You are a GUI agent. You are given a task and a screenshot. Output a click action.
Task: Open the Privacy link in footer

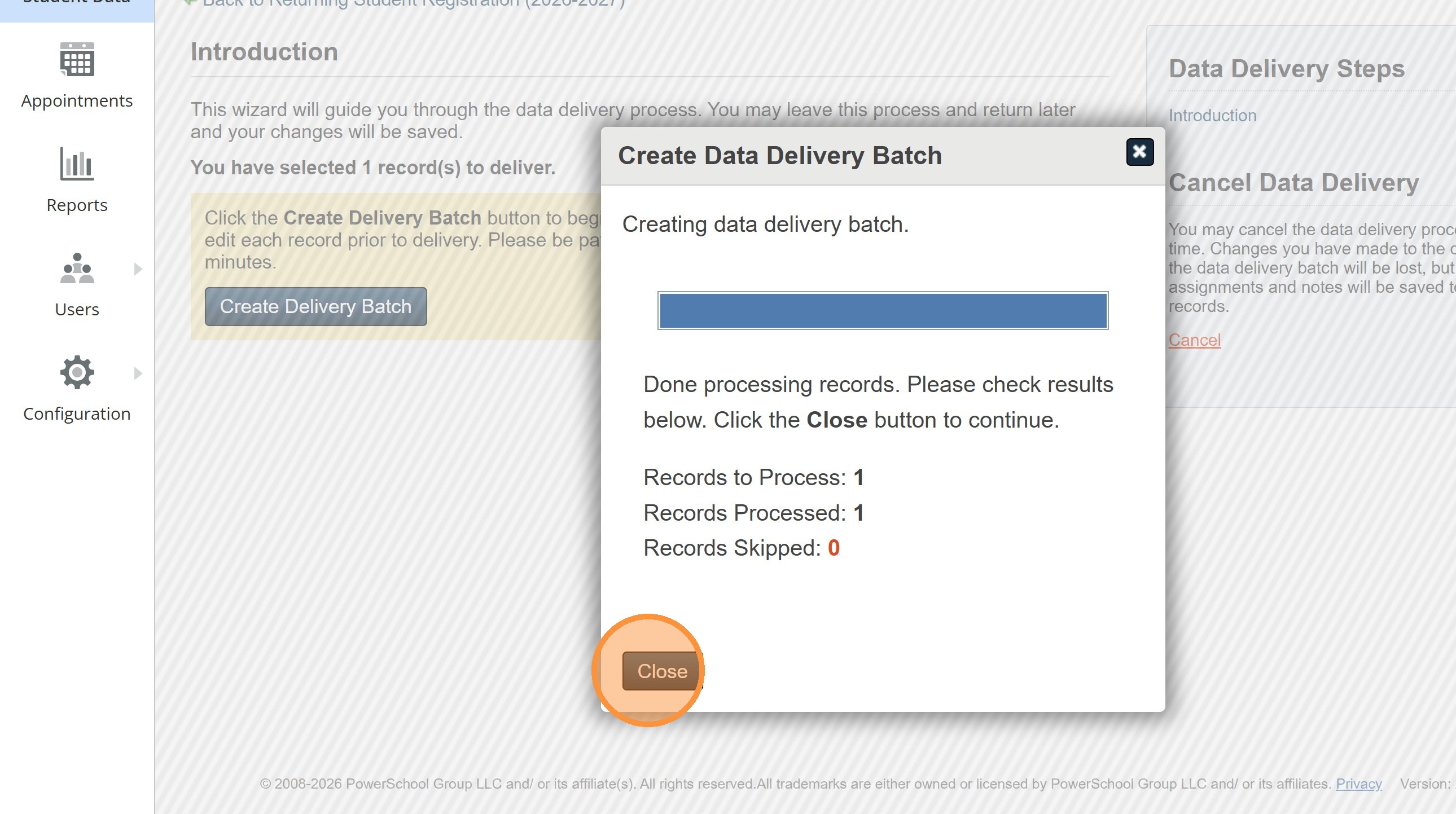tap(1358, 784)
